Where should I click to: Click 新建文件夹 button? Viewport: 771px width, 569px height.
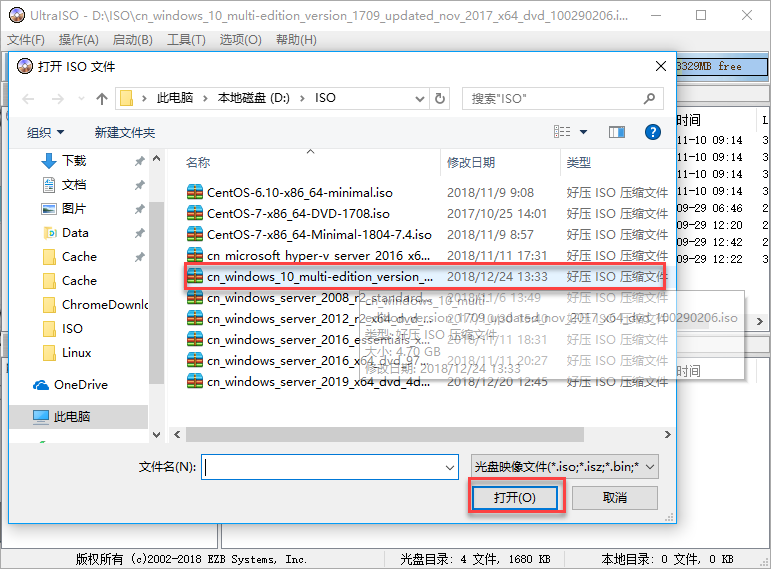tap(125, 132)
